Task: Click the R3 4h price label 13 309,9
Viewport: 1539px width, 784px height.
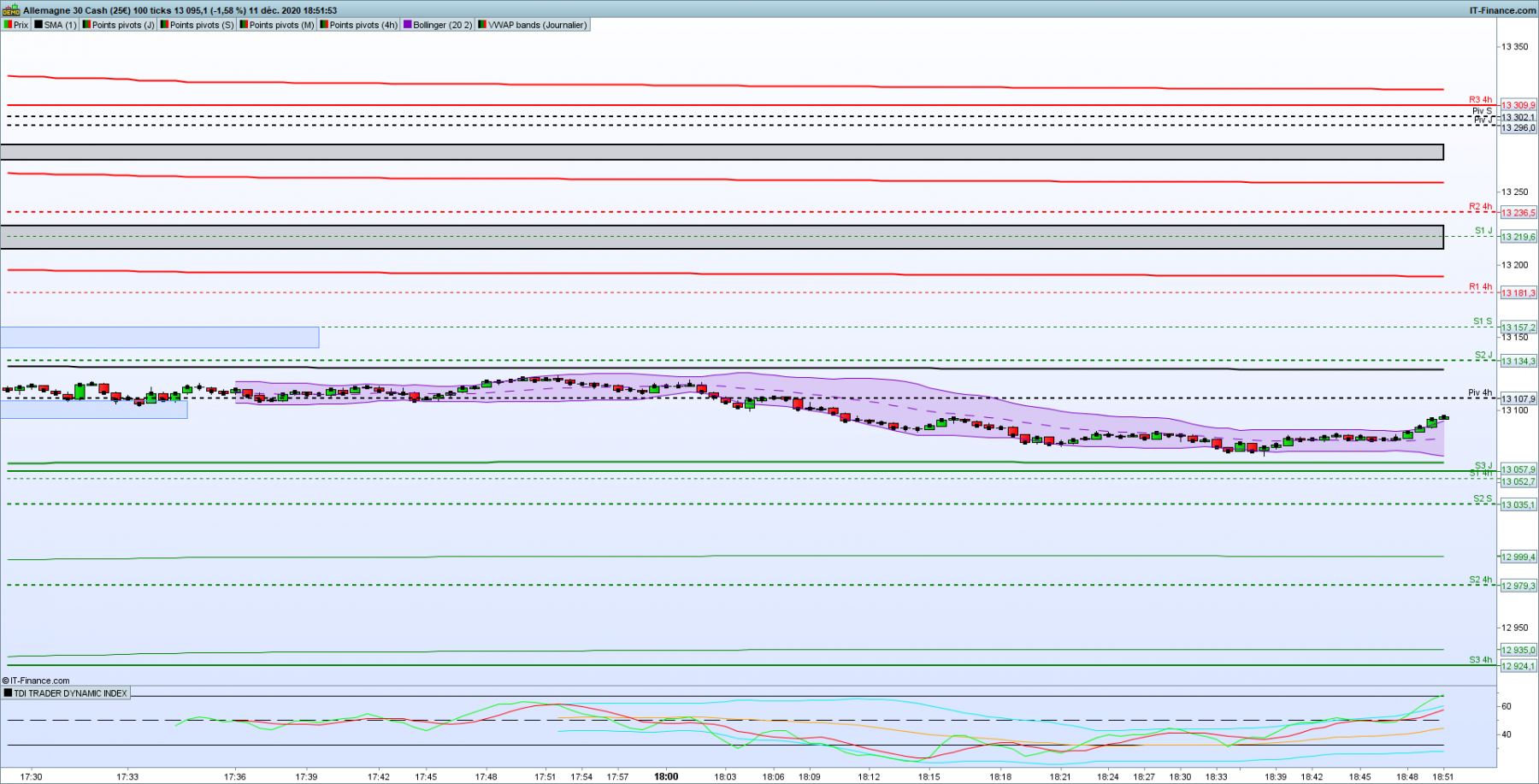Action: coord(1518,105)
